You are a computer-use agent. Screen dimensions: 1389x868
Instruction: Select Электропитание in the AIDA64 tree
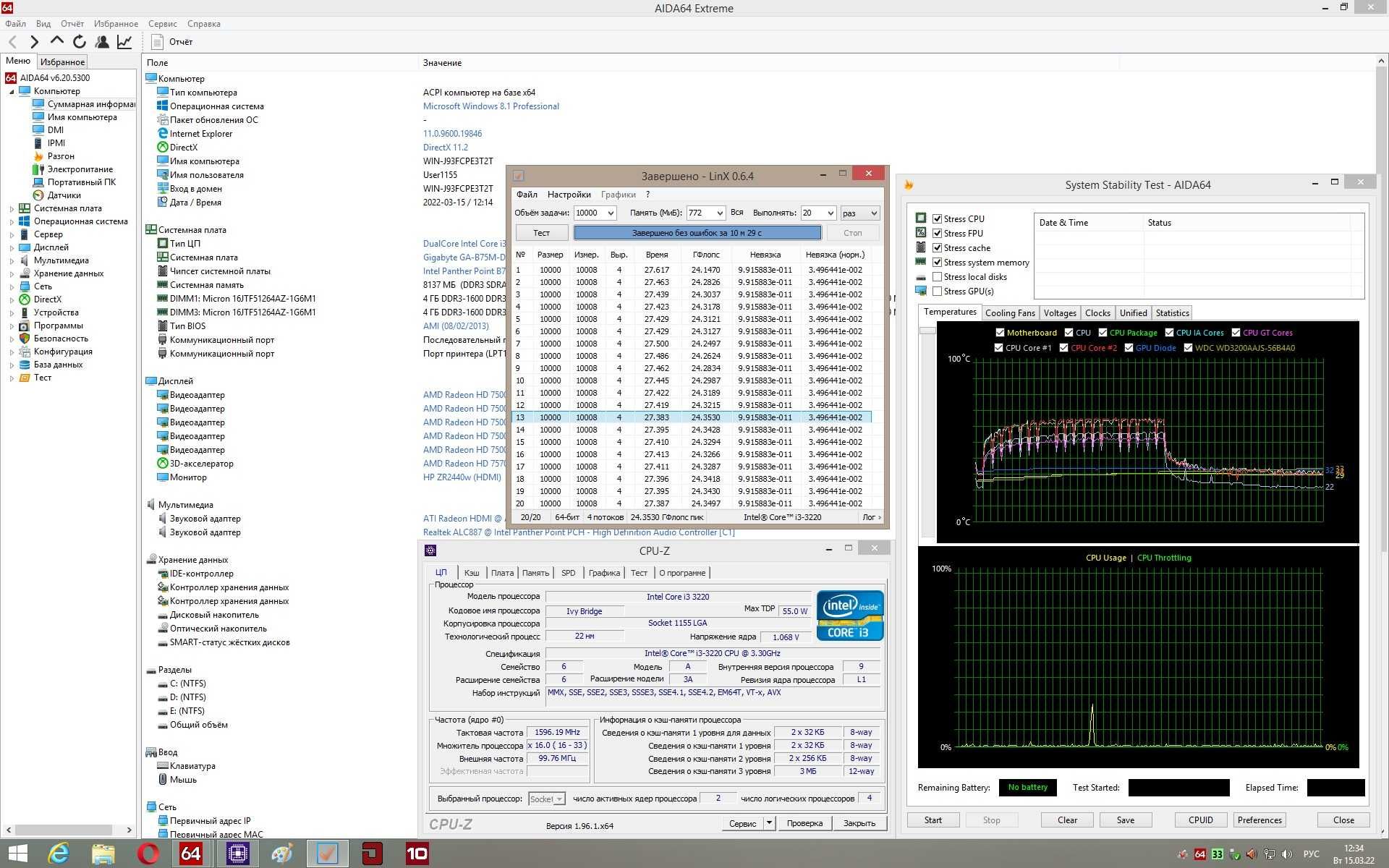click(80, 169)
